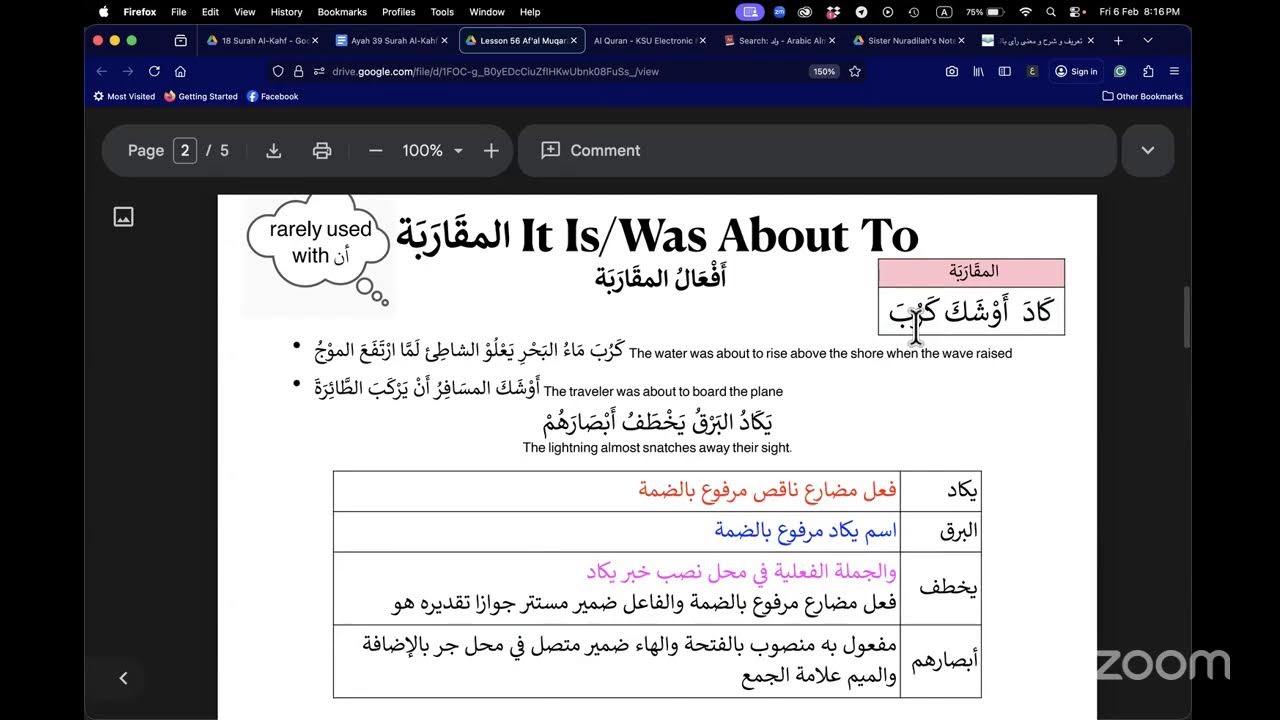Open the Most Visited bookmark

(125, 97)
